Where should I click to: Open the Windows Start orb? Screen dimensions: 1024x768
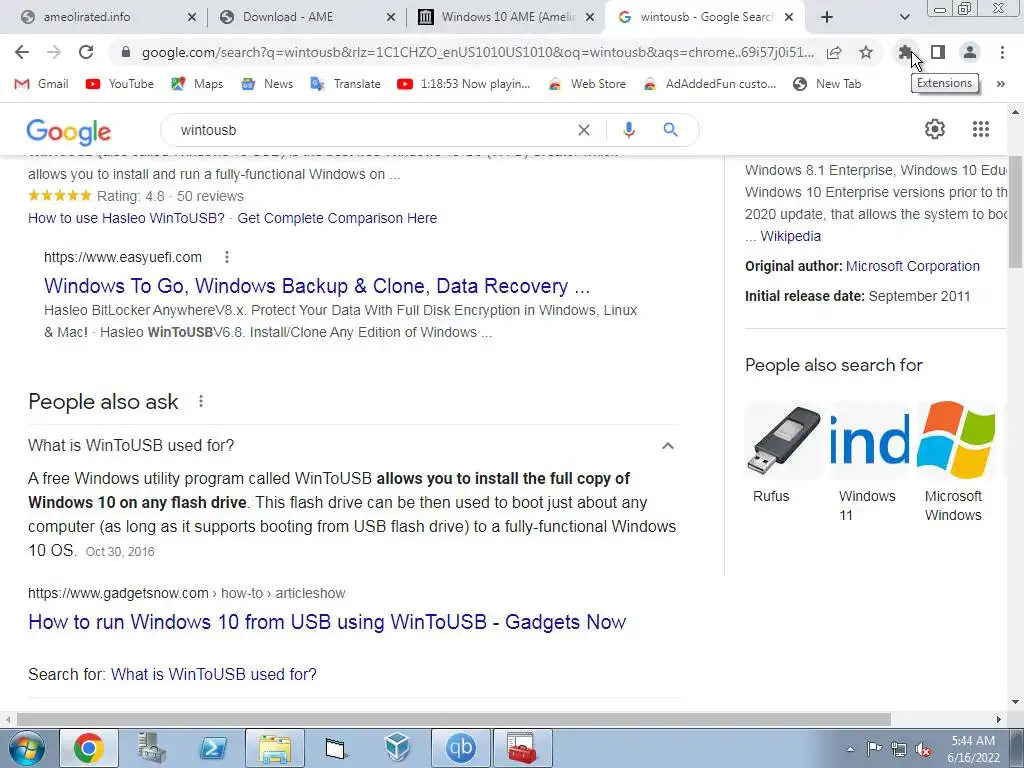pos(26,748)
